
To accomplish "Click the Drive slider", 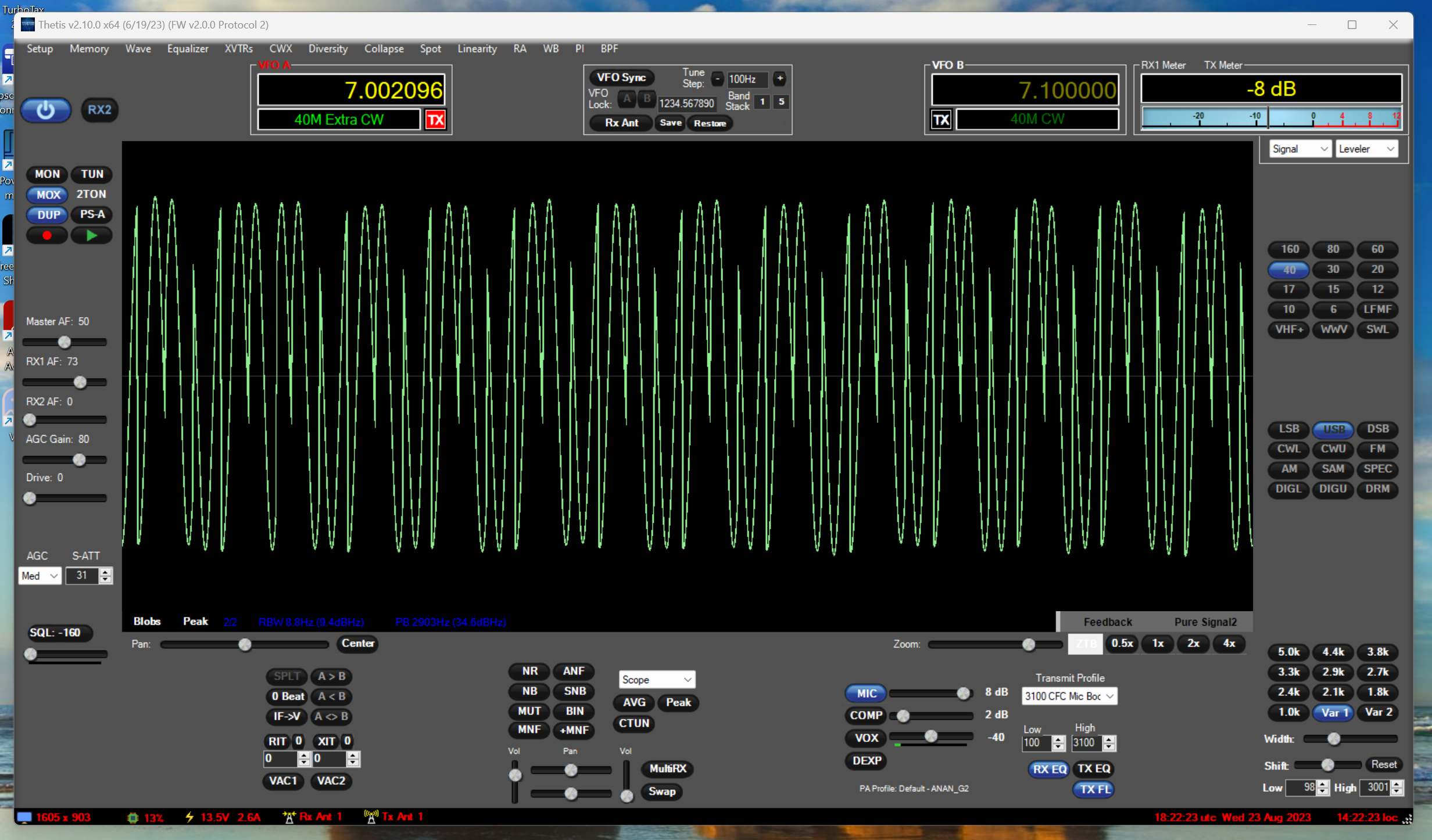I will [65, 498].
